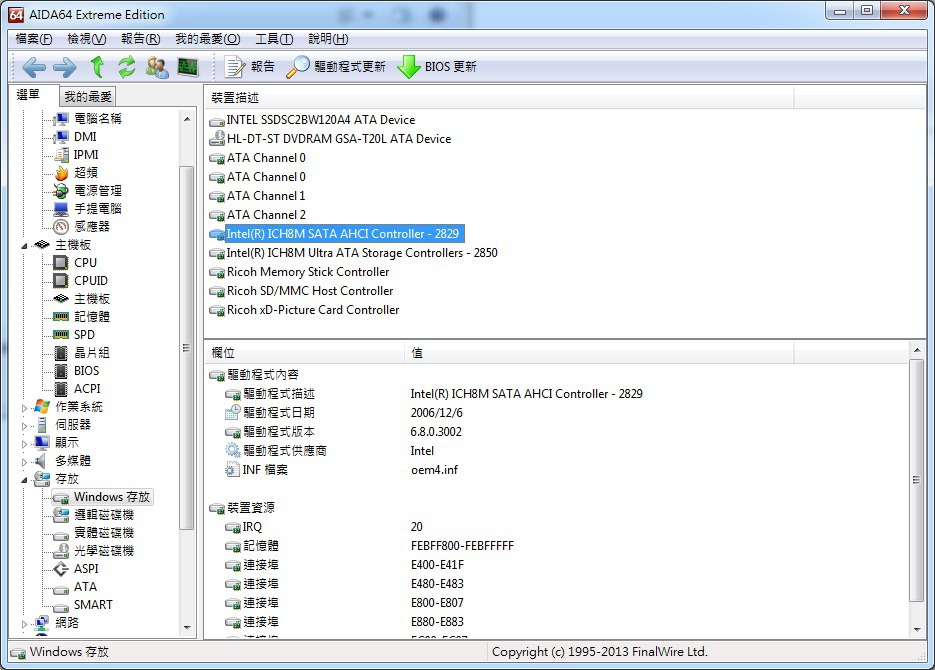Open the 報告(R) menu

(141, 39)
